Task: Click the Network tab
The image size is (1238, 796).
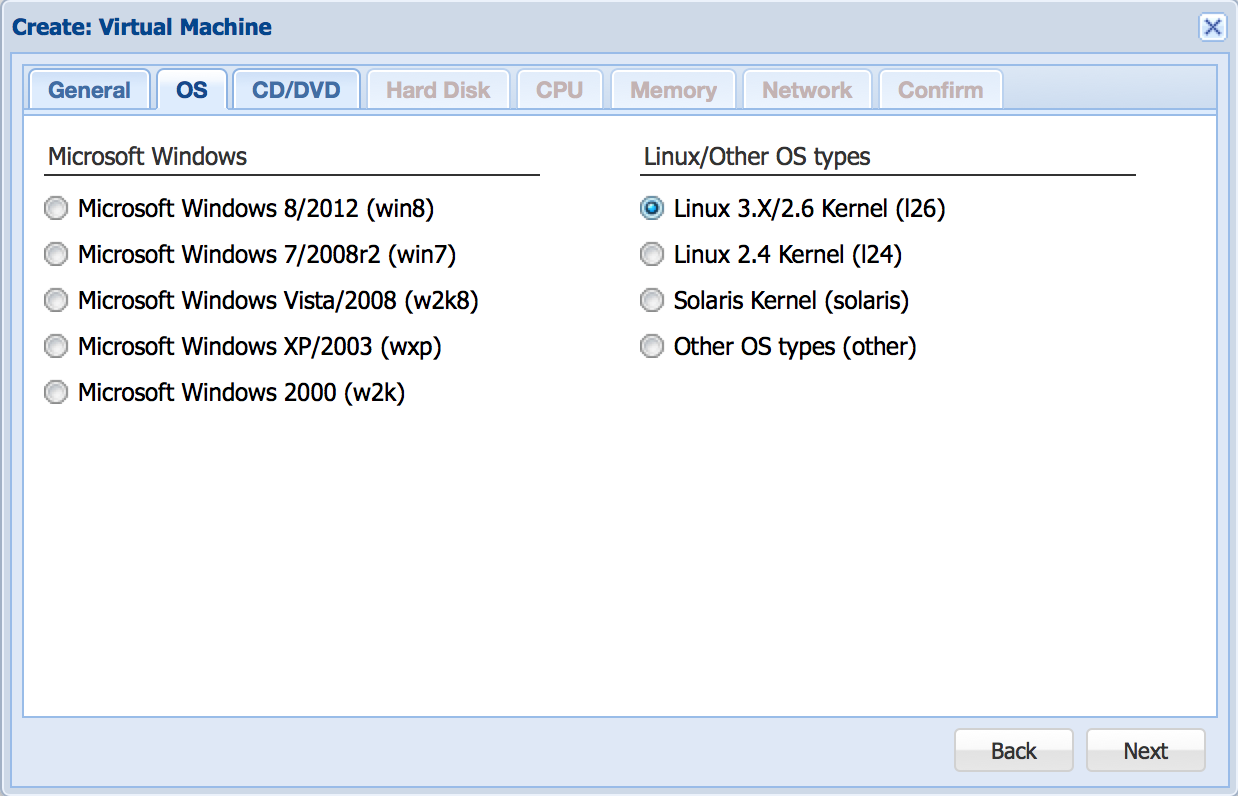Action: click(x=807, y=90)
